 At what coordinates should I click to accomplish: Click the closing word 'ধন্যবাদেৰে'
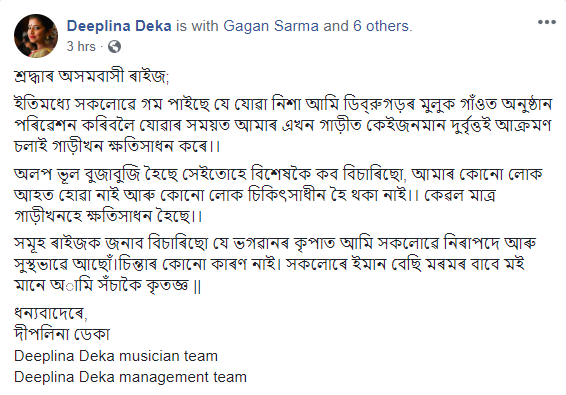[x=51, y=313]
